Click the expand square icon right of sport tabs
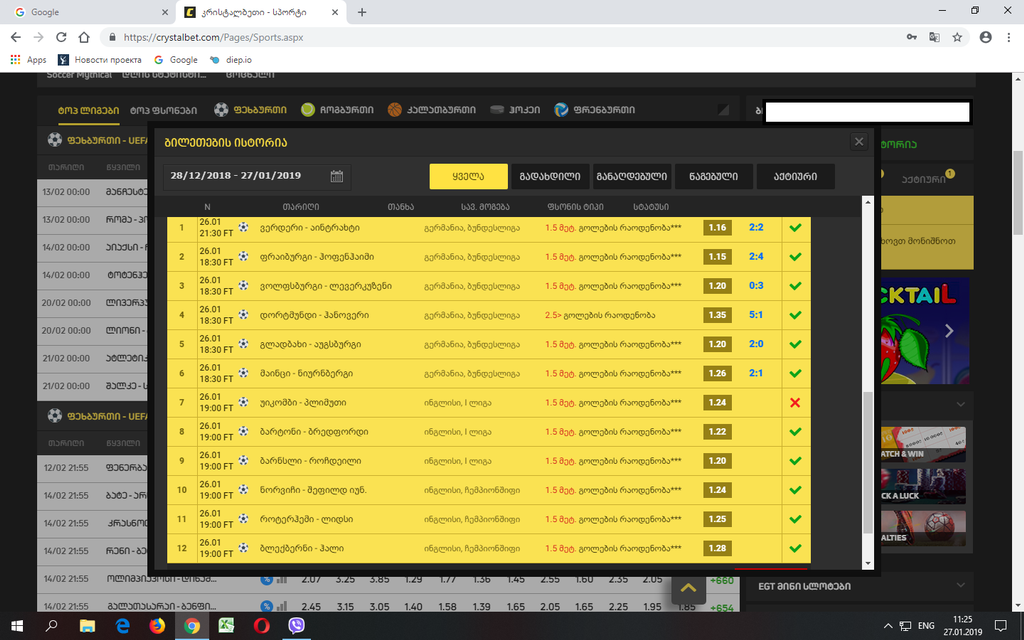This screenshot has width=1024, height=640. [x=723, y=110]
